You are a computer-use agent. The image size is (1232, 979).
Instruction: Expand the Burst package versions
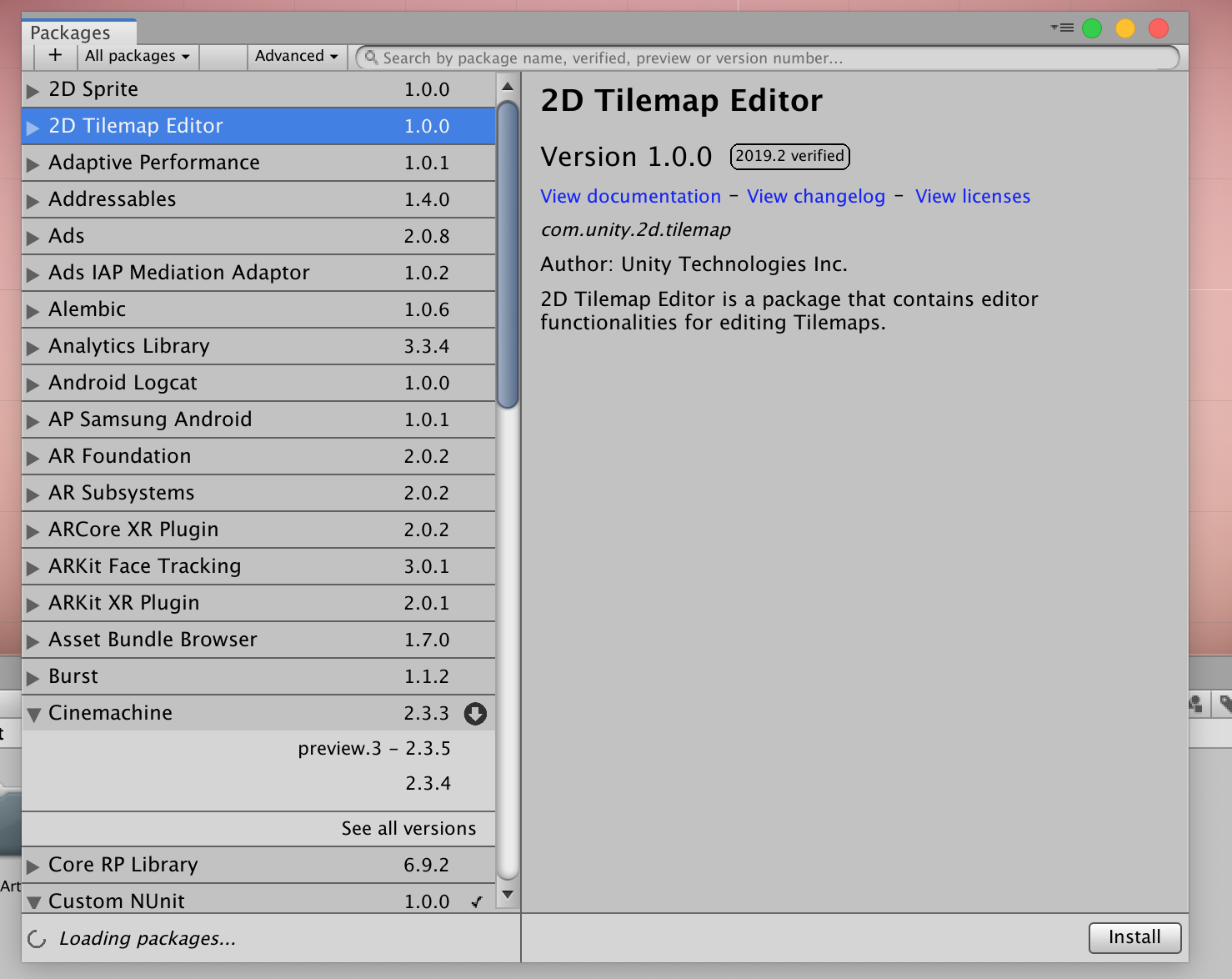[33, 677]
